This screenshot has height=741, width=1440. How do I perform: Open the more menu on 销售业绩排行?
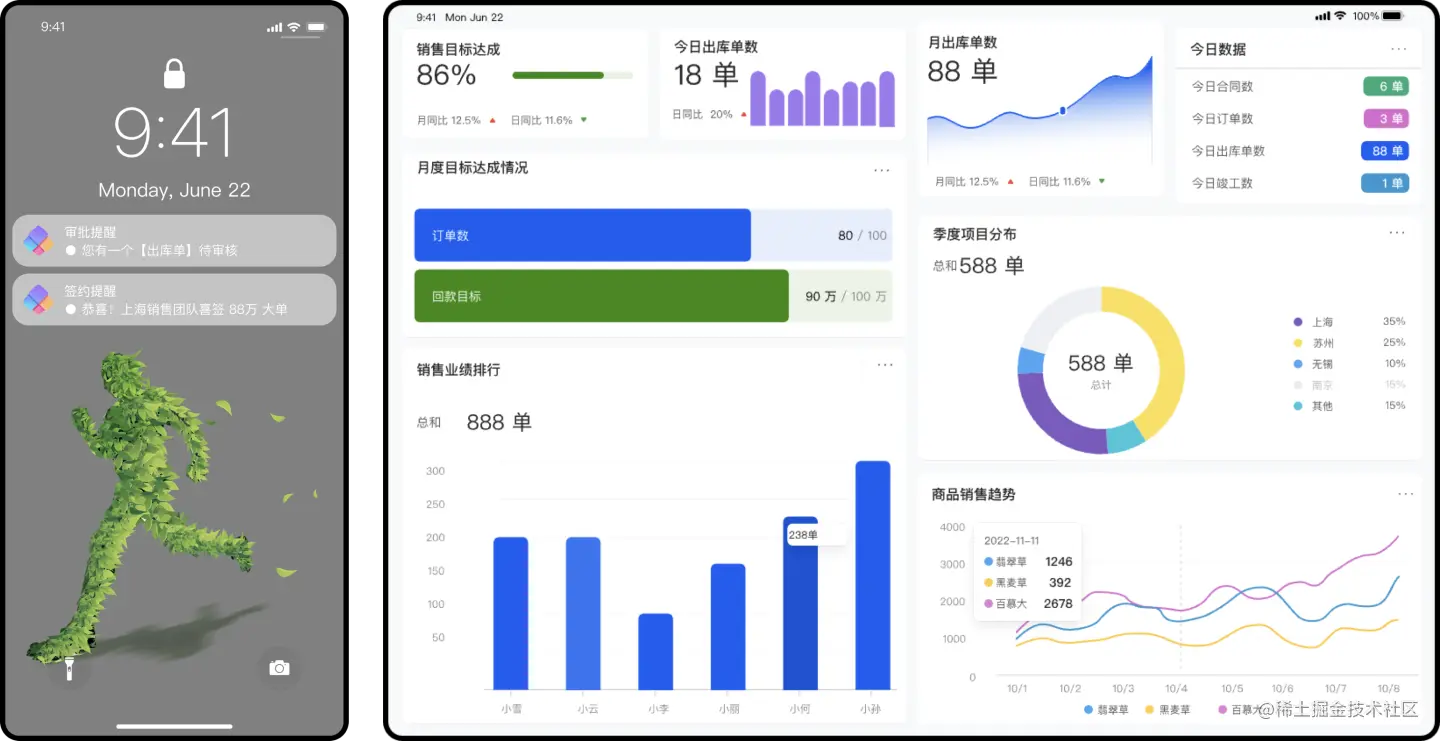coord(885,365)
